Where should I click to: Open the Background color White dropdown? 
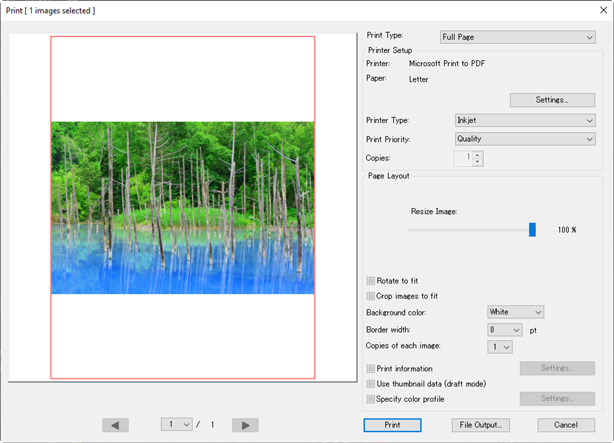point(515,312)
